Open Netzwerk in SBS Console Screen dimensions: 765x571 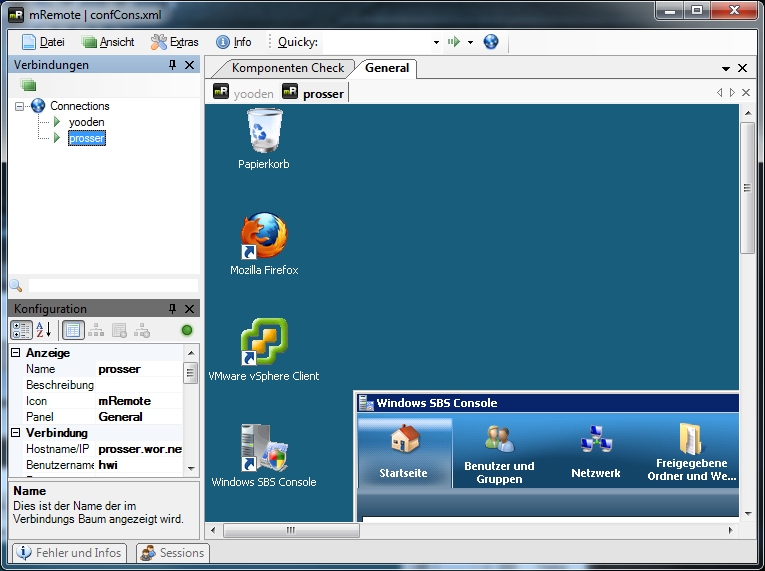click(x=596, y=452)
